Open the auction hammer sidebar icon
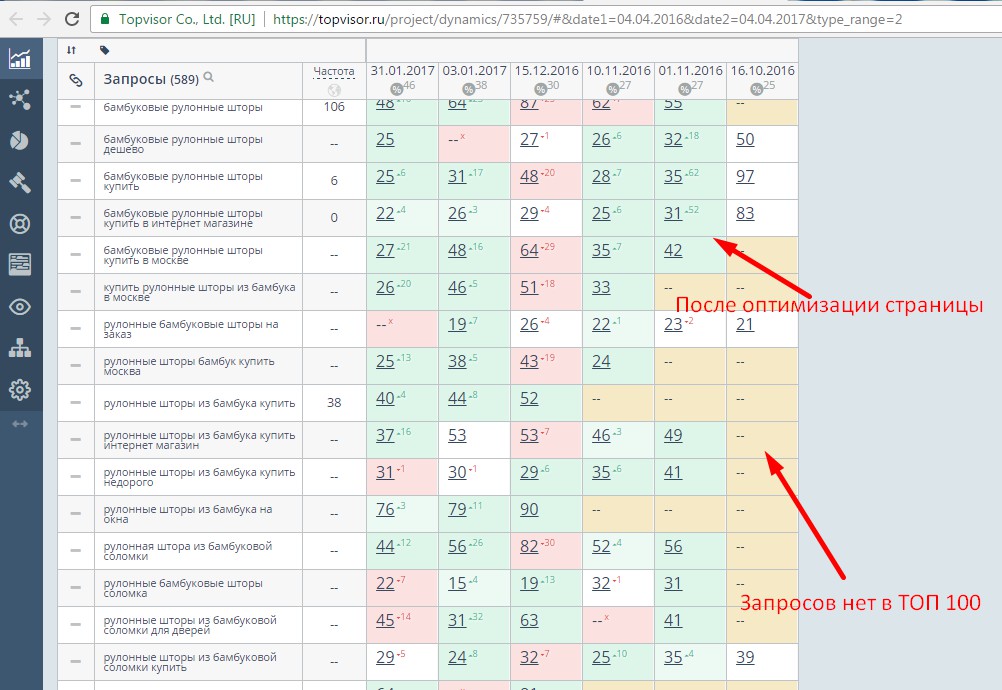 click(x=20, y=182)
